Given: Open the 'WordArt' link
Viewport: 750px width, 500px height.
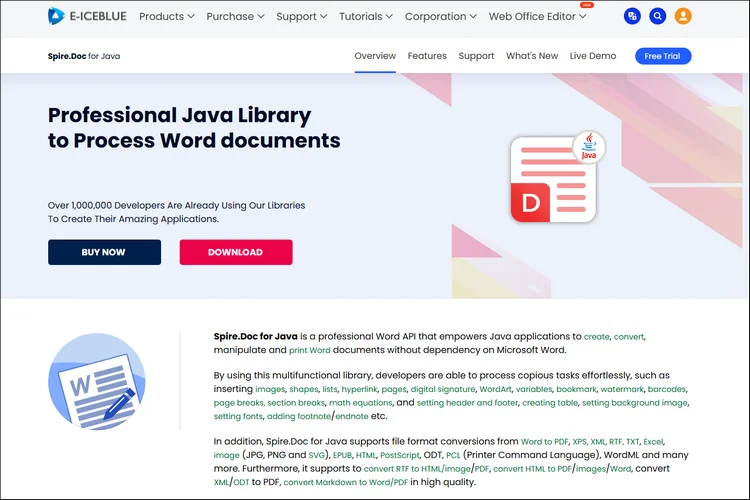Looking at the screenshot, I should [495, 389].
